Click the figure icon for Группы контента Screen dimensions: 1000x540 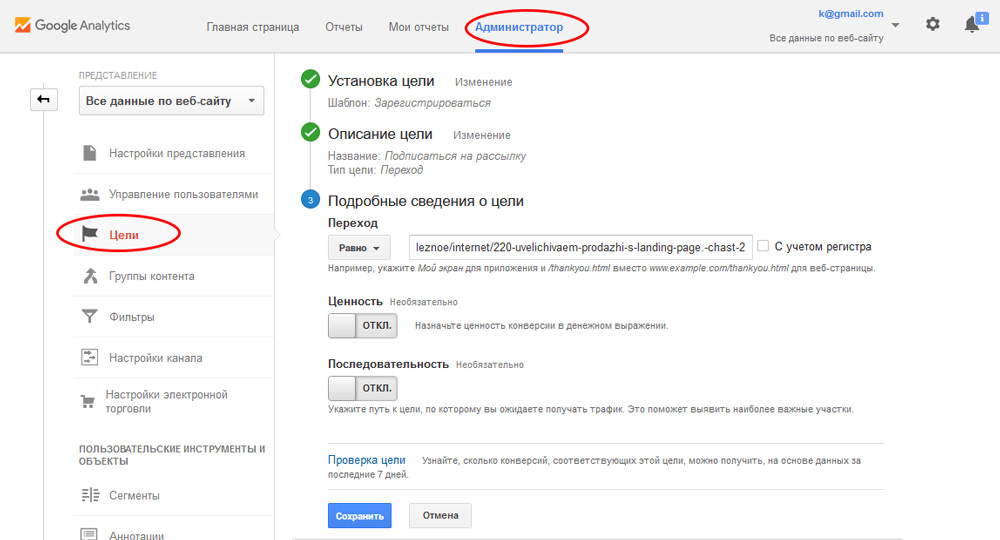pyautogui.click(x=90, y=276)
